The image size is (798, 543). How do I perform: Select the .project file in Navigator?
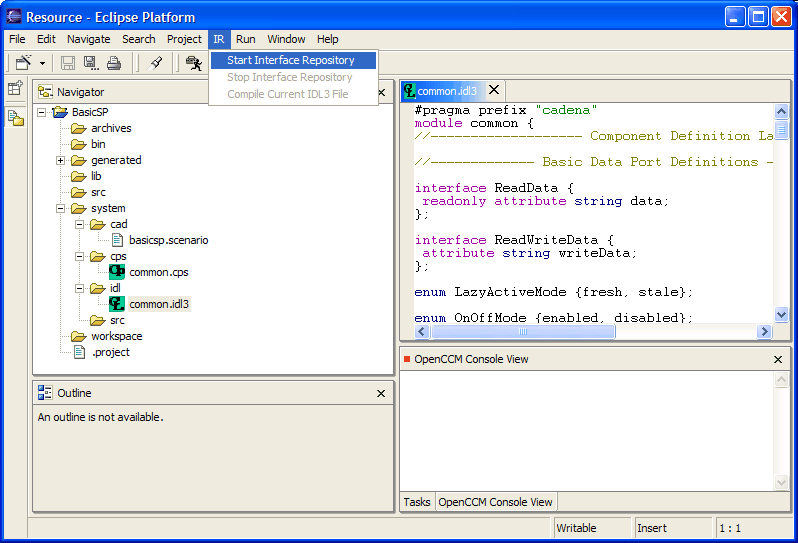pos(110,352)
